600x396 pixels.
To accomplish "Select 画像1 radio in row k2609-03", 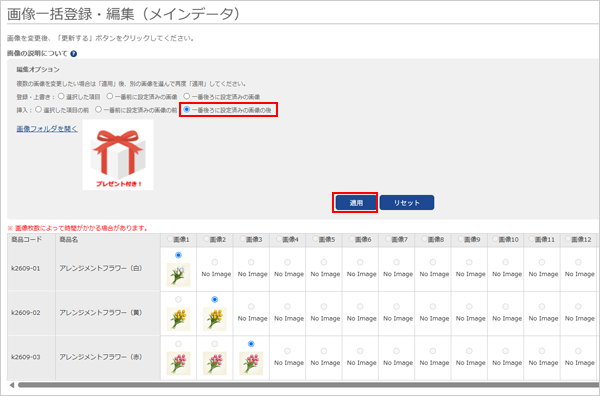I will coord(178,344).
